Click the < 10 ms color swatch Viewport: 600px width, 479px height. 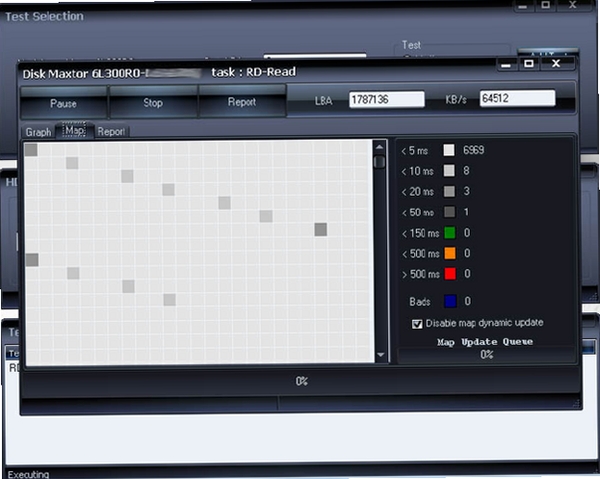(449, 171)
